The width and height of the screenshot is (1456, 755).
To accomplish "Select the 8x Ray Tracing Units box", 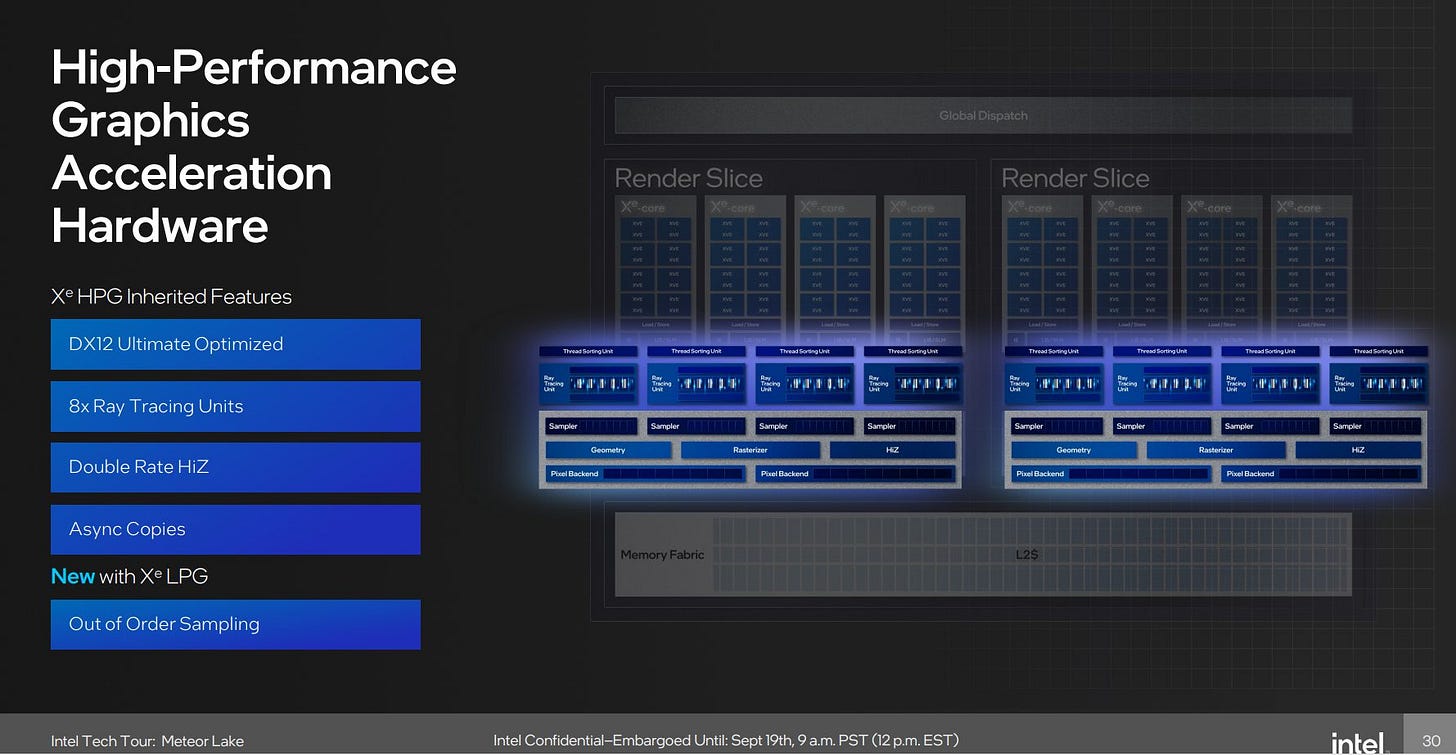I will point(236,406).
